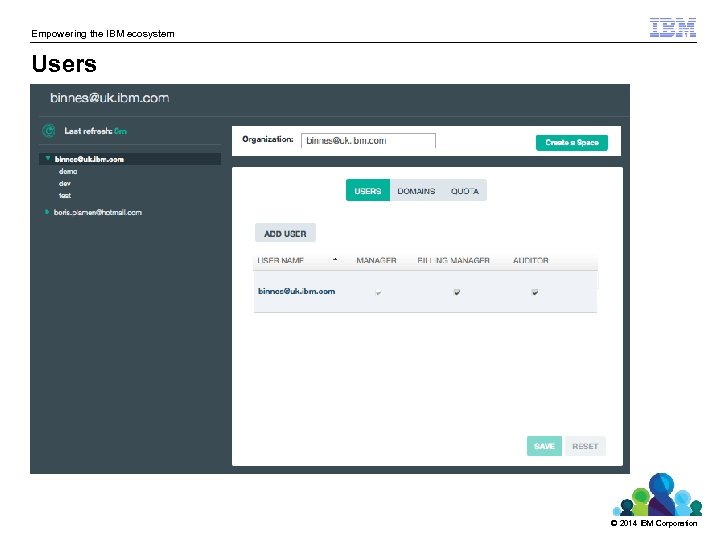This screenshot has width=720, height=540.
Task: Click the ADD USER button
Action: point(285,233)
